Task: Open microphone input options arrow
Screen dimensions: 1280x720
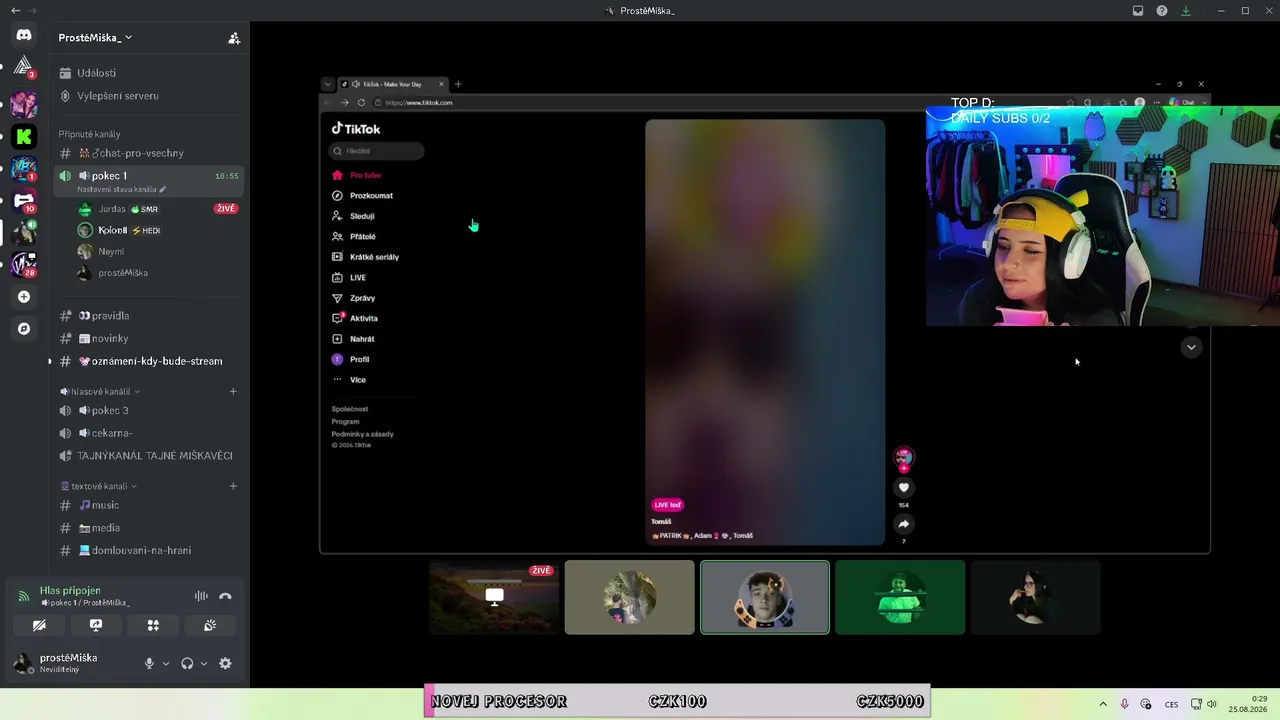Action: [x=166, y=663]
